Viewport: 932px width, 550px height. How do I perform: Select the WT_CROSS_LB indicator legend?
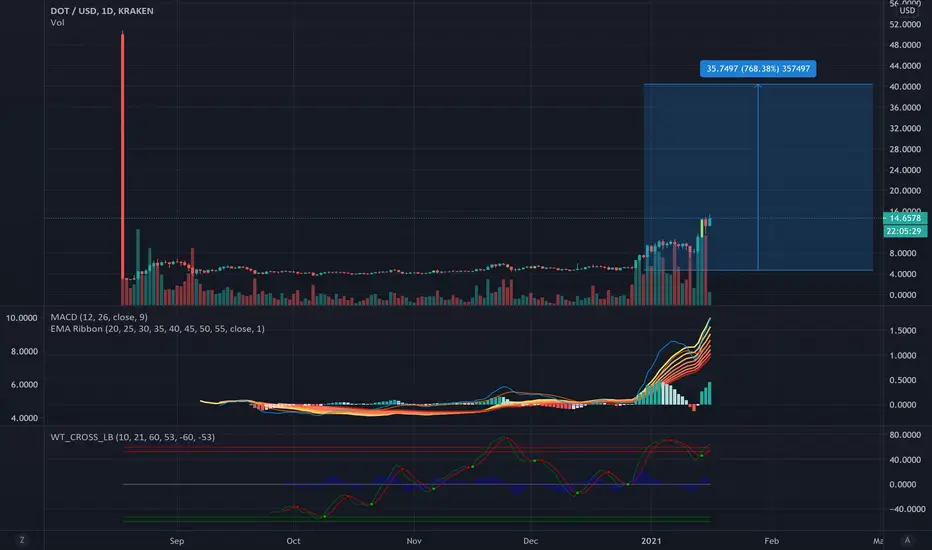pyautogui.click(x=133, y=437)
